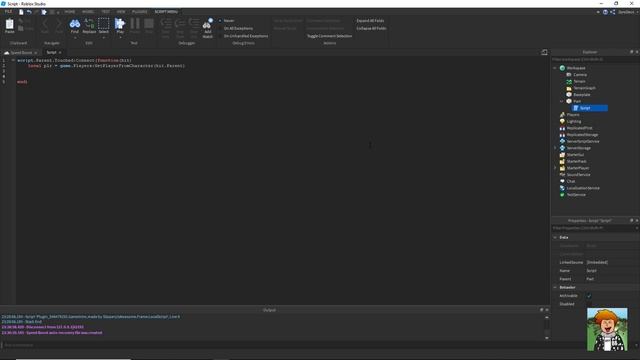Image resolution: width=640 pixels, height=360 pixels.
Task: Select the StarterGui icon
Action: (562, 155)
